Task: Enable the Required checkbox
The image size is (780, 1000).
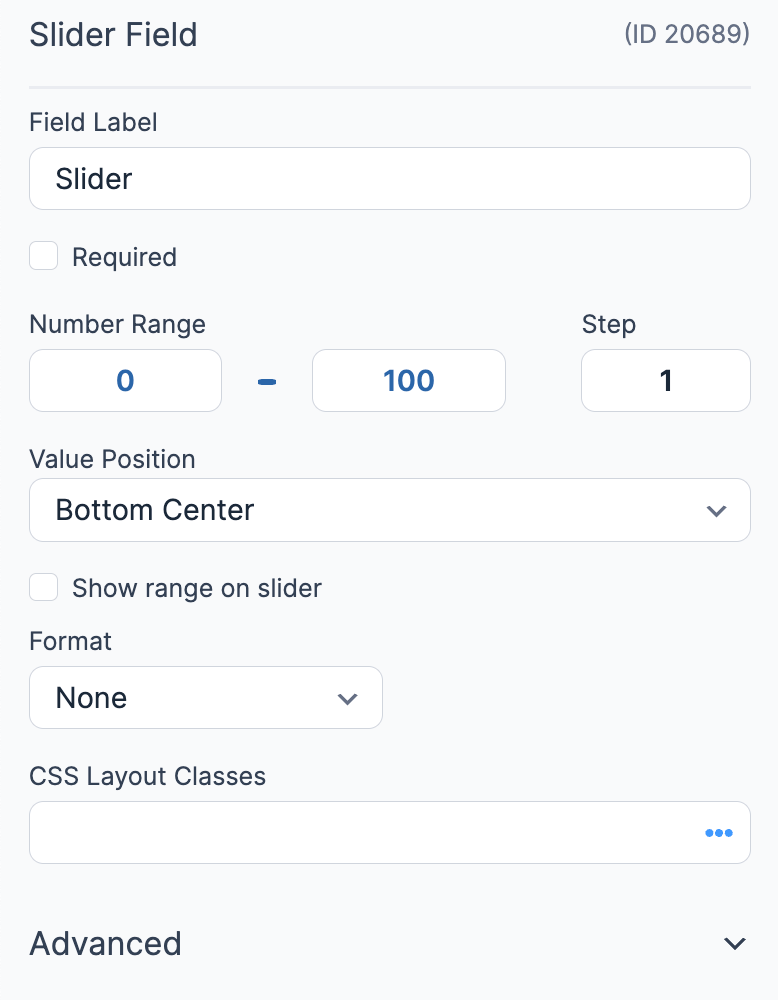Action: coord(43,256)
